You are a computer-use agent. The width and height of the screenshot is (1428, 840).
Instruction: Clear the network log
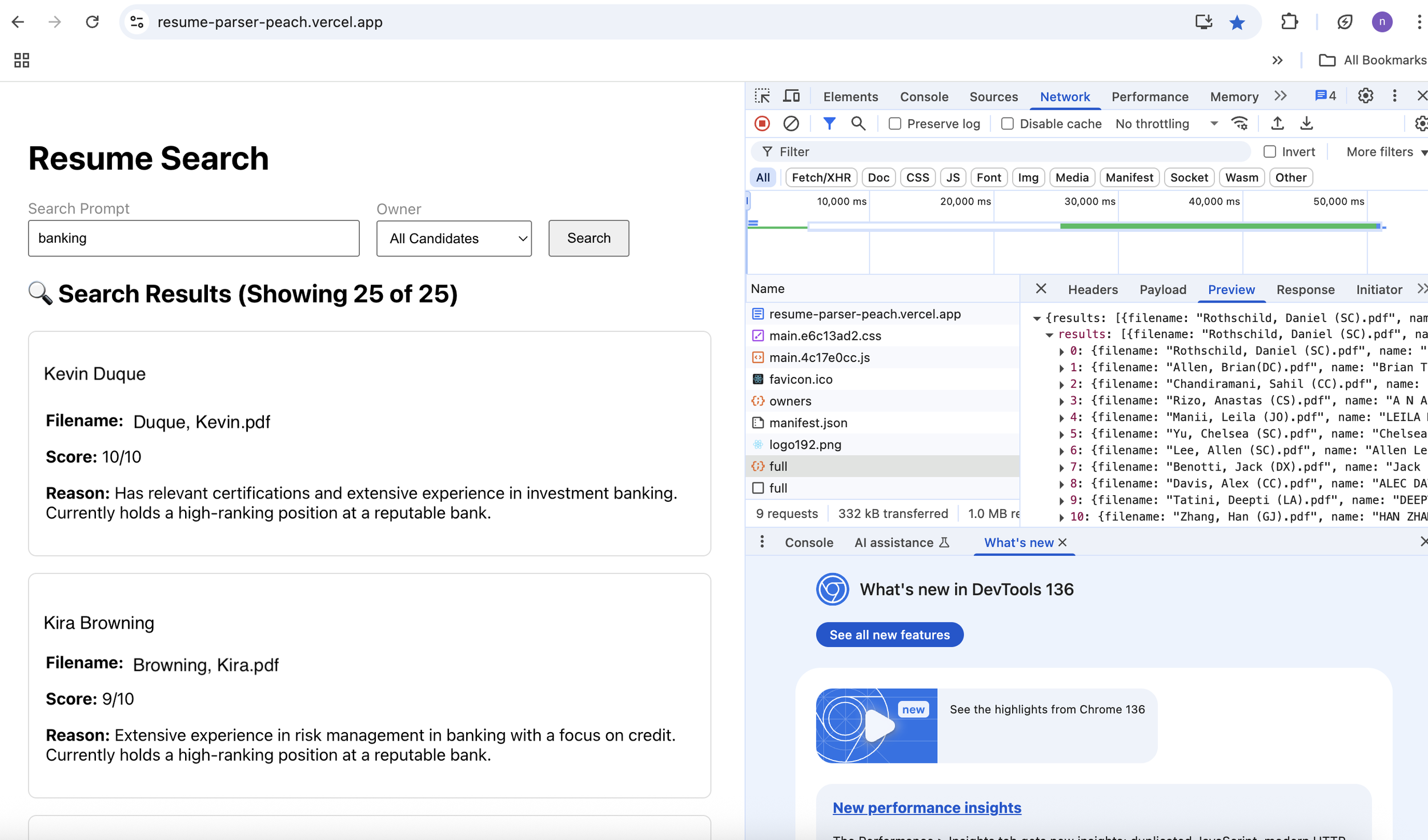[x=791, y=123]
